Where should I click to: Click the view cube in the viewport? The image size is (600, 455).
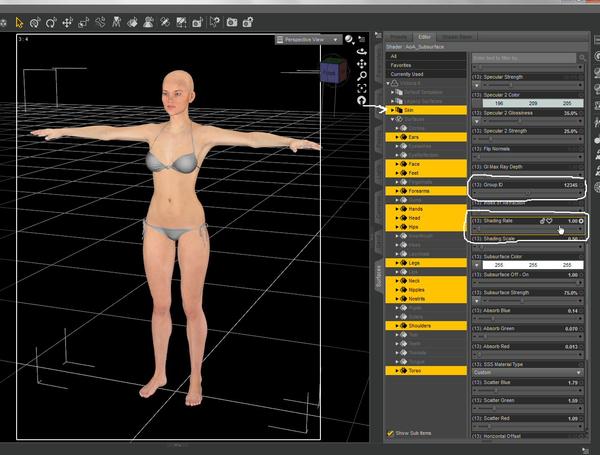click(333, 70)
